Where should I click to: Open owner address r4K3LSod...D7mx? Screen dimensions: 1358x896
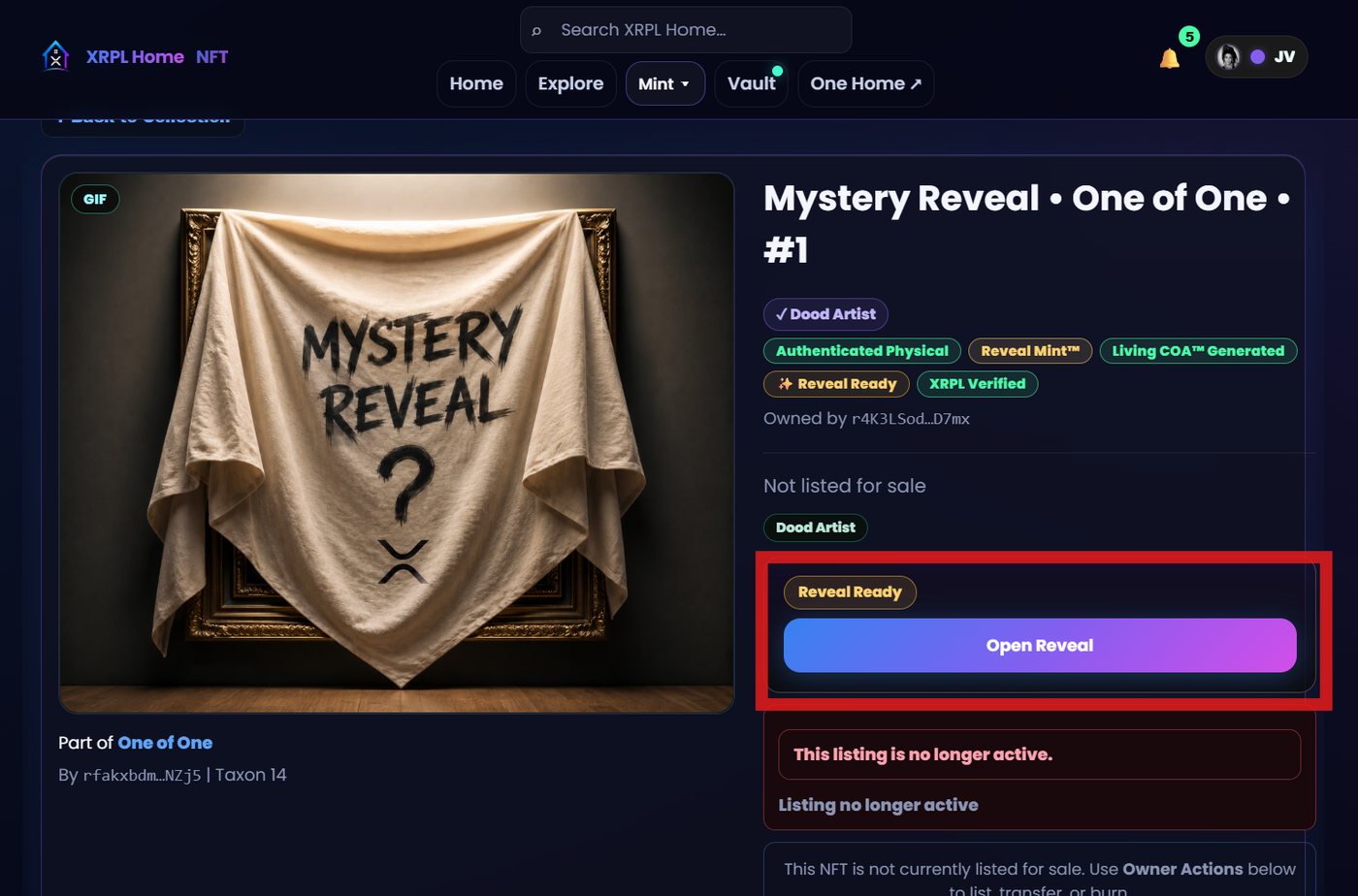pyautogui.click(x=910, y=419)
